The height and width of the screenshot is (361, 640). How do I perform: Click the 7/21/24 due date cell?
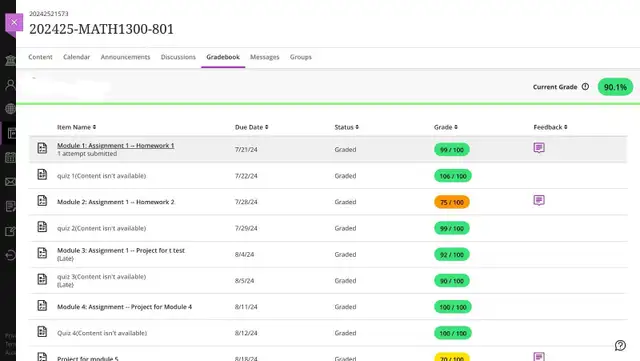(x=246, y=149)
